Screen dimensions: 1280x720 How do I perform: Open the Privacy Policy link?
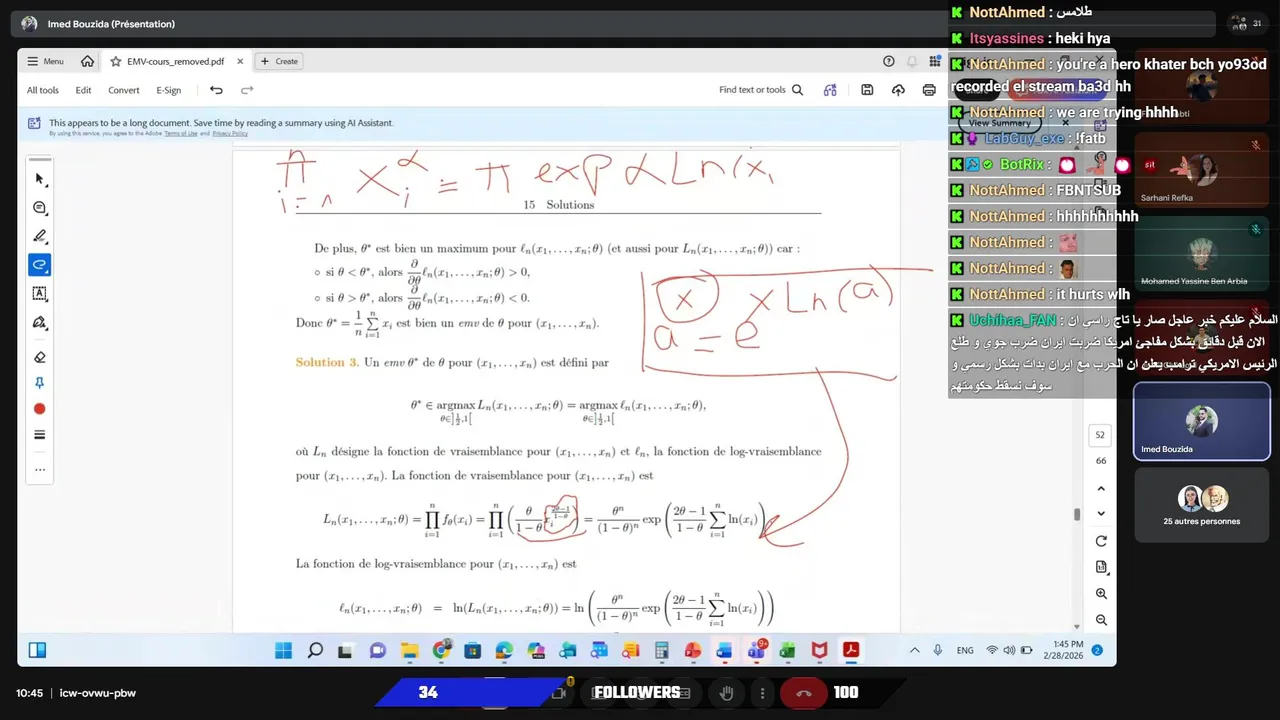tap(230, 133)
